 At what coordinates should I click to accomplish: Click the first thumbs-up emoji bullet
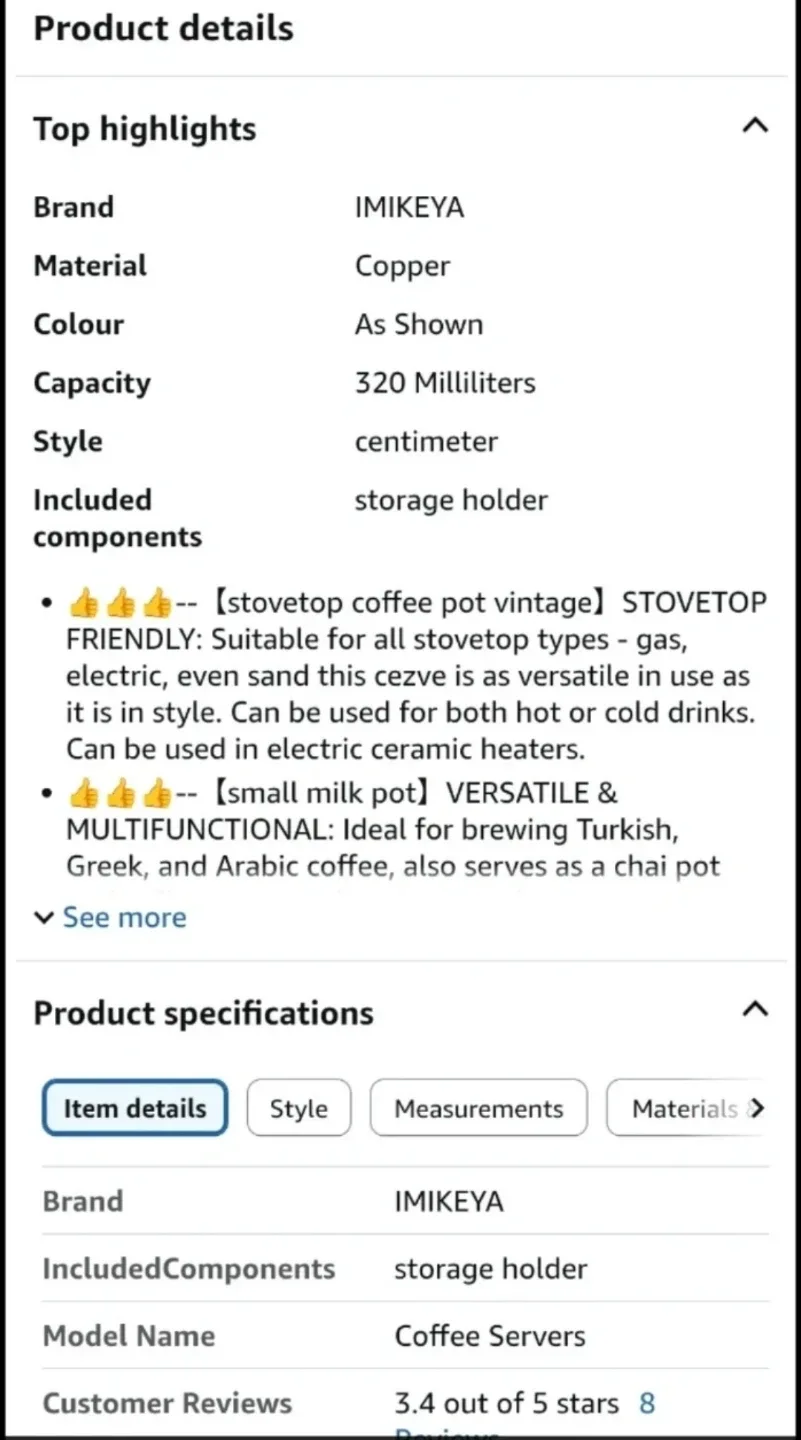[83, 601]
